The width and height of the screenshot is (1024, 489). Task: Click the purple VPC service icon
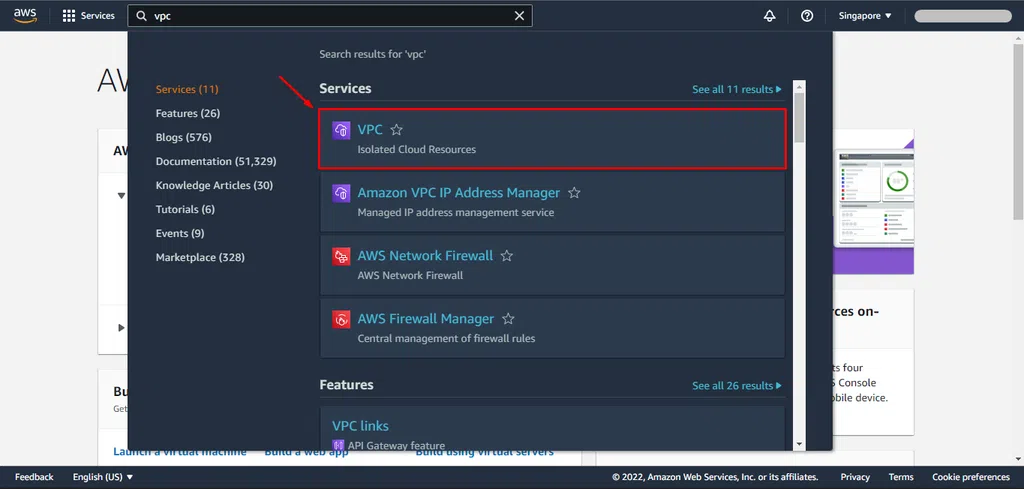tap(341, 130)
